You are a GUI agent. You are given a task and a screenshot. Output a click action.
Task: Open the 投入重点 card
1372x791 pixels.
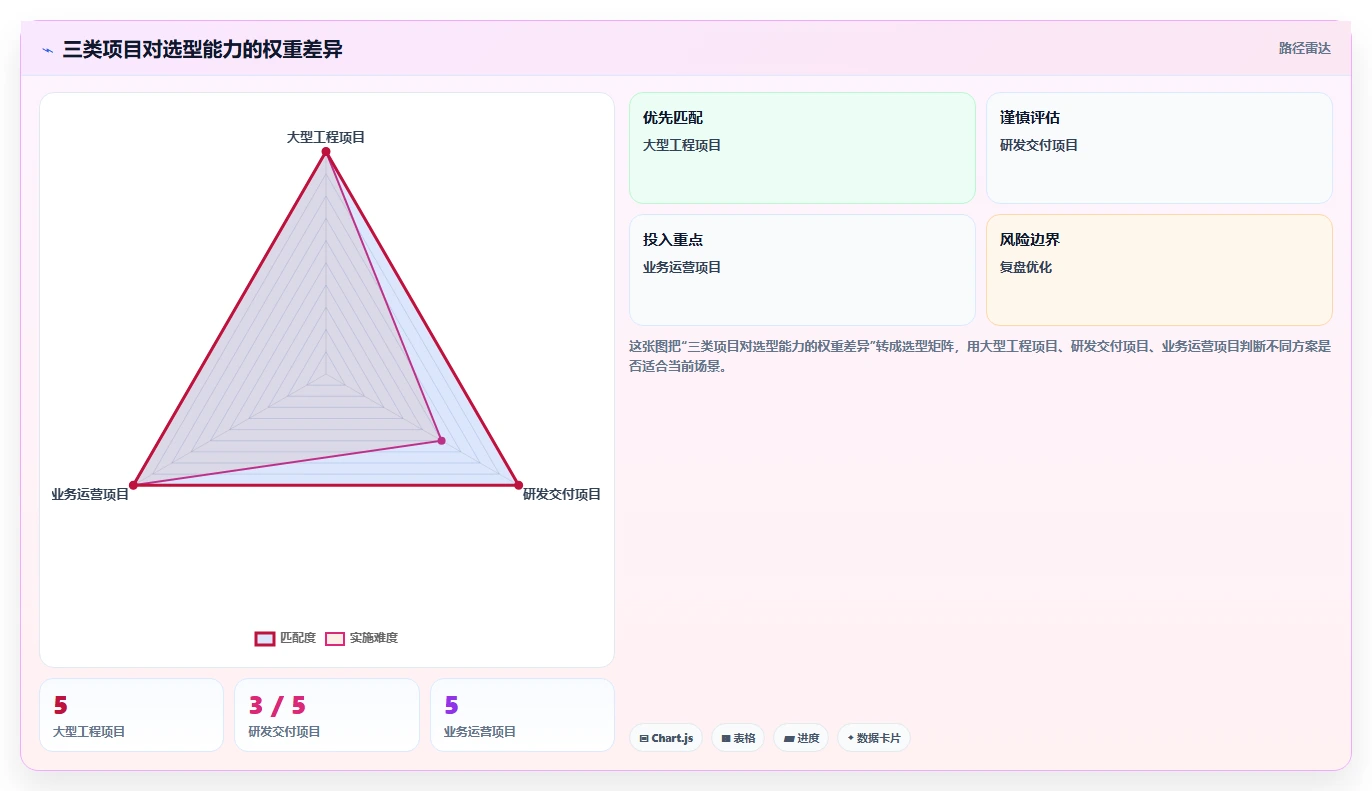point(802,270)
